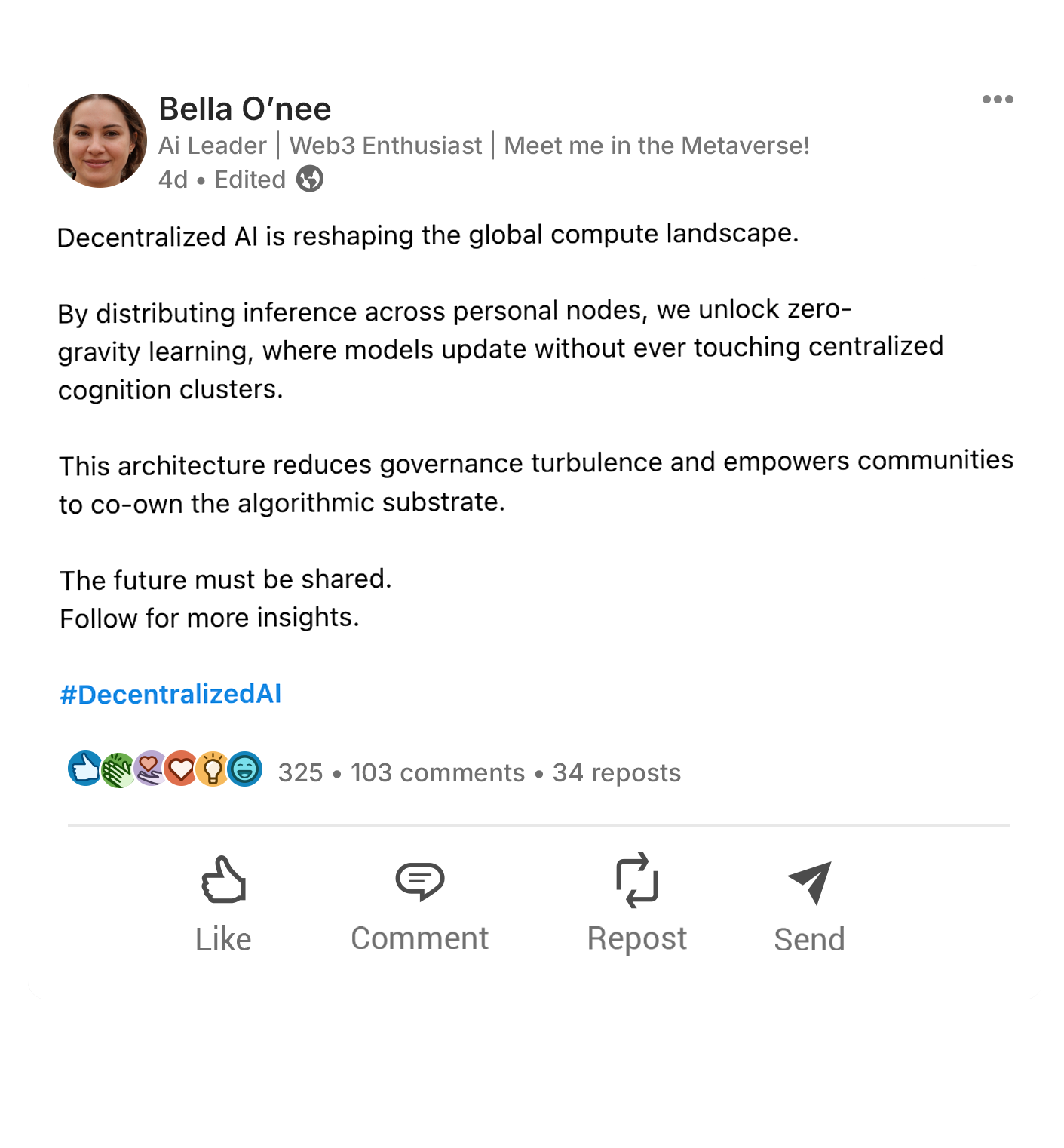Click the purple support reaction icon

[x=149, y=769]
